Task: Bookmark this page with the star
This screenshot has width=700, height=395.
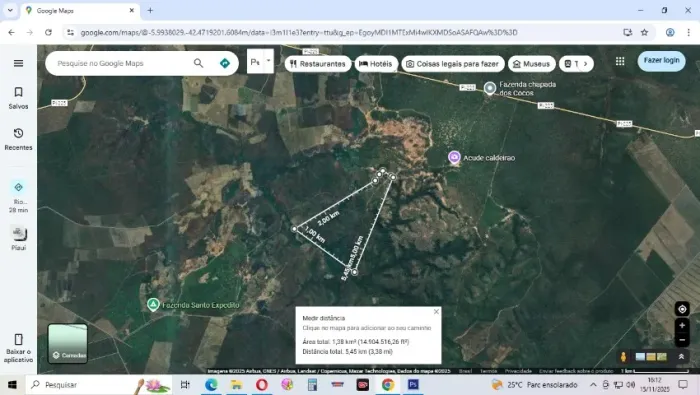Action: coord(644,33)
